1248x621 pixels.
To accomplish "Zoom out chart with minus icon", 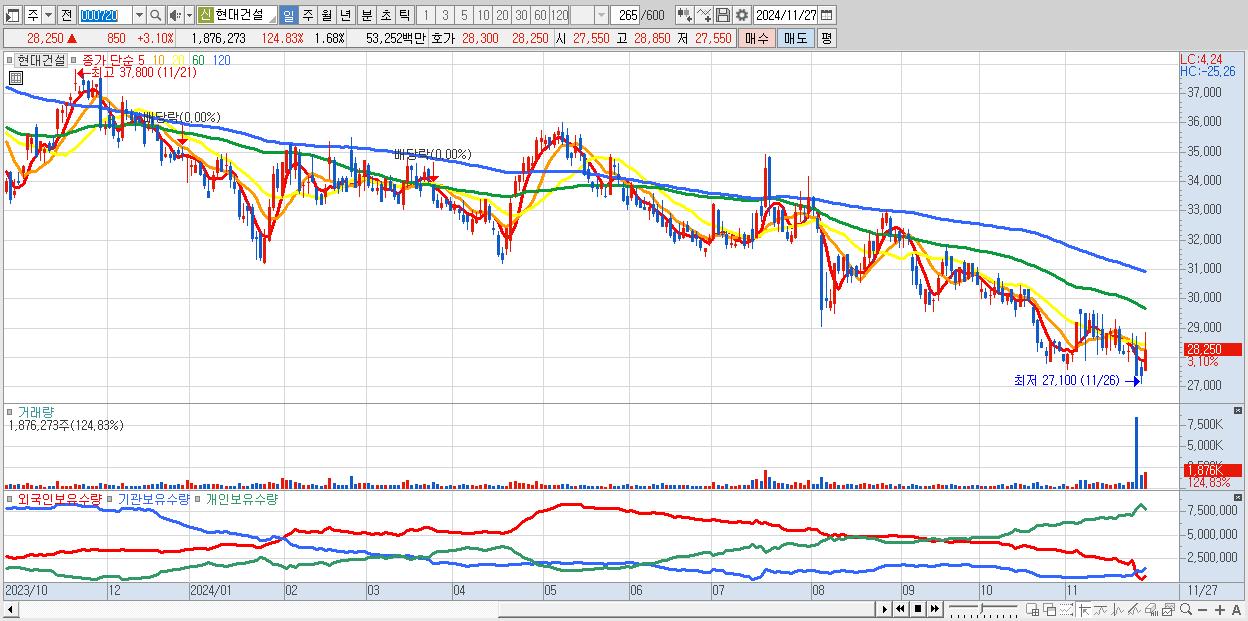I will [x=1202, y=608].
